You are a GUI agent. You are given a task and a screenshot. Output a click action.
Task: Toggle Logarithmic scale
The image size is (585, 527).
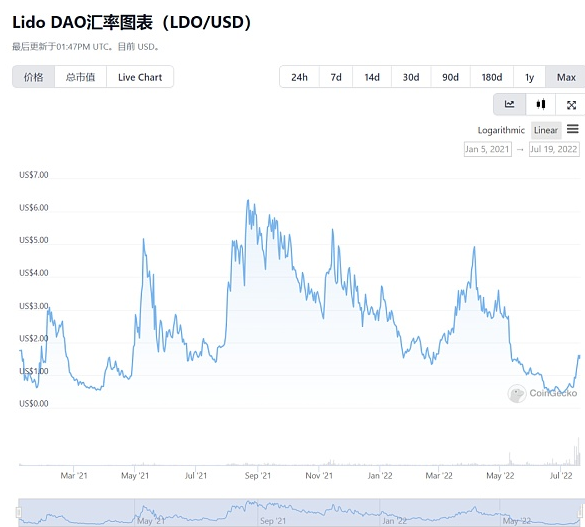point(501,130)
